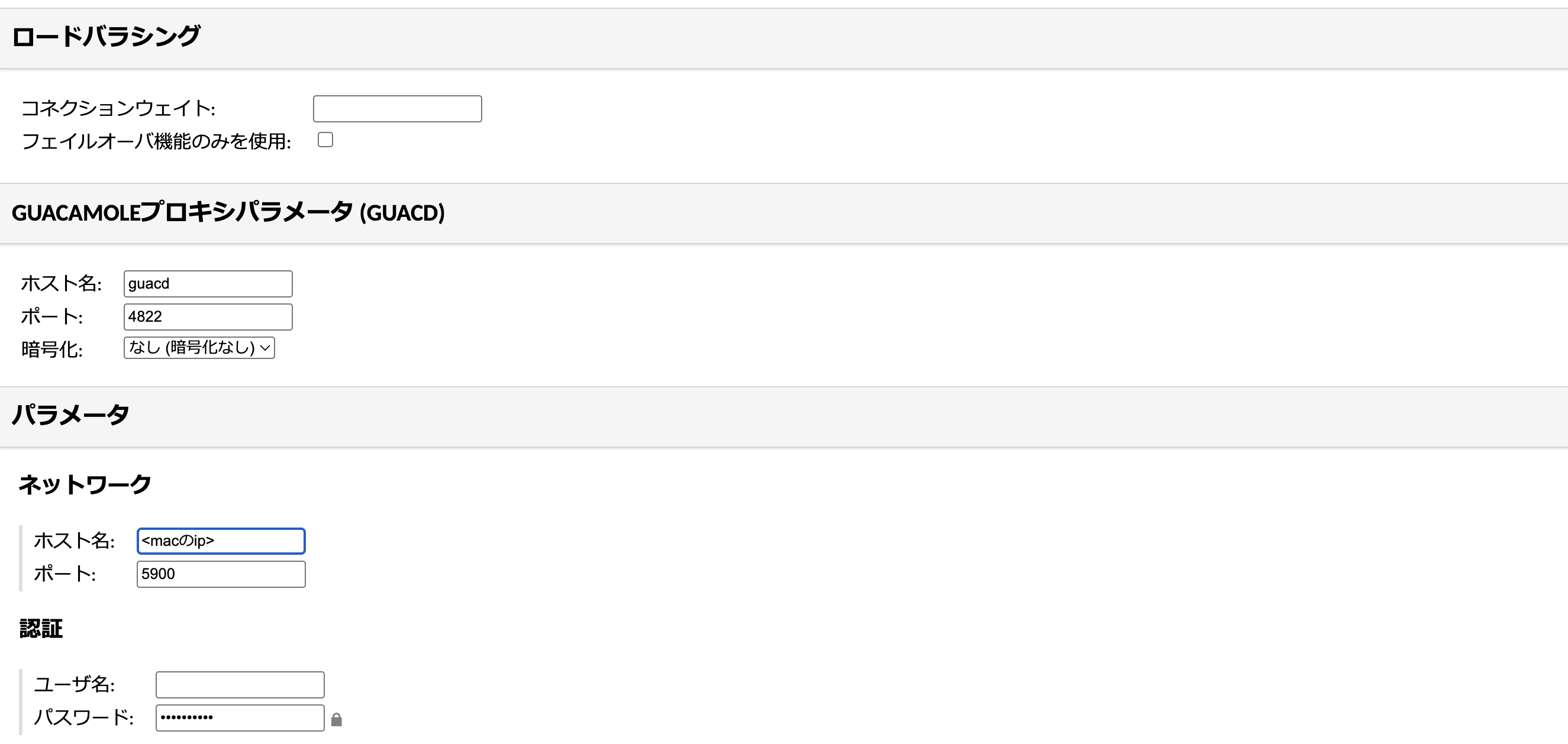Focus the コネクションウェイト input field
The image size is (1568, 744).
point(397,109)
